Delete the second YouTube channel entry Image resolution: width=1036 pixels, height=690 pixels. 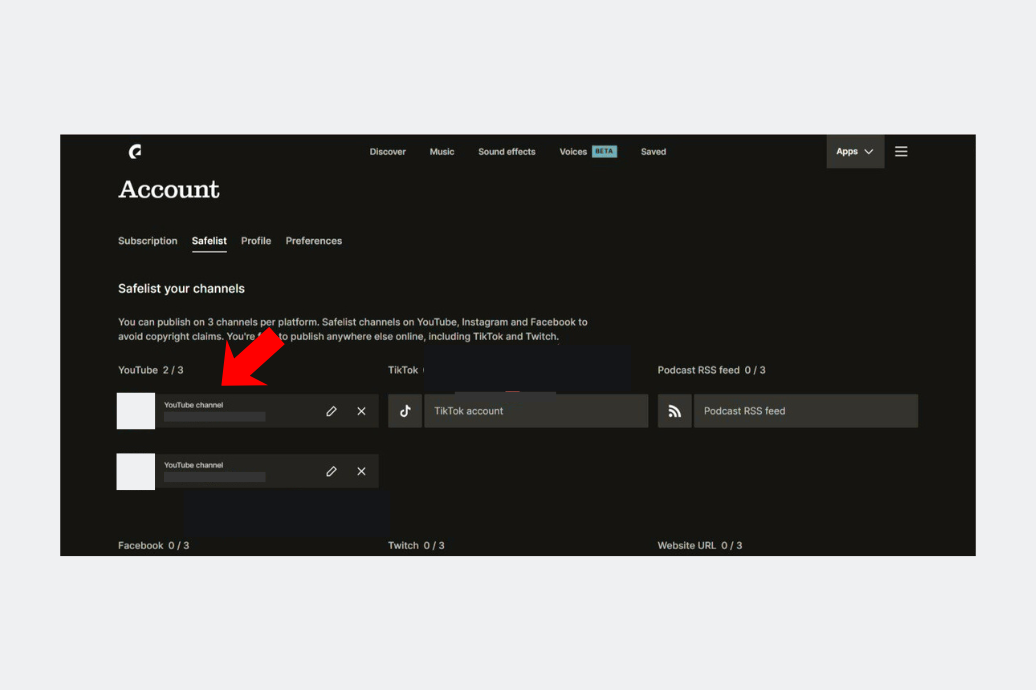(361, 471)
